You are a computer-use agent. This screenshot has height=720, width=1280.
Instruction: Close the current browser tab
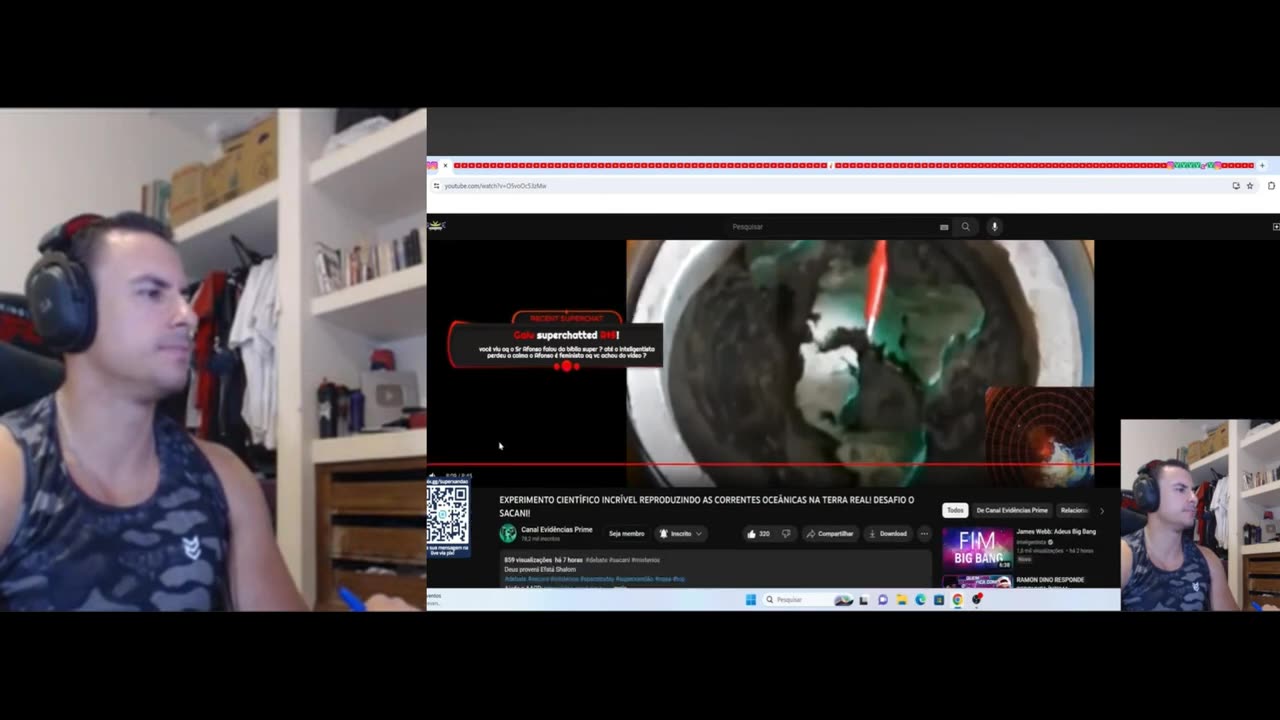point(445,165)
